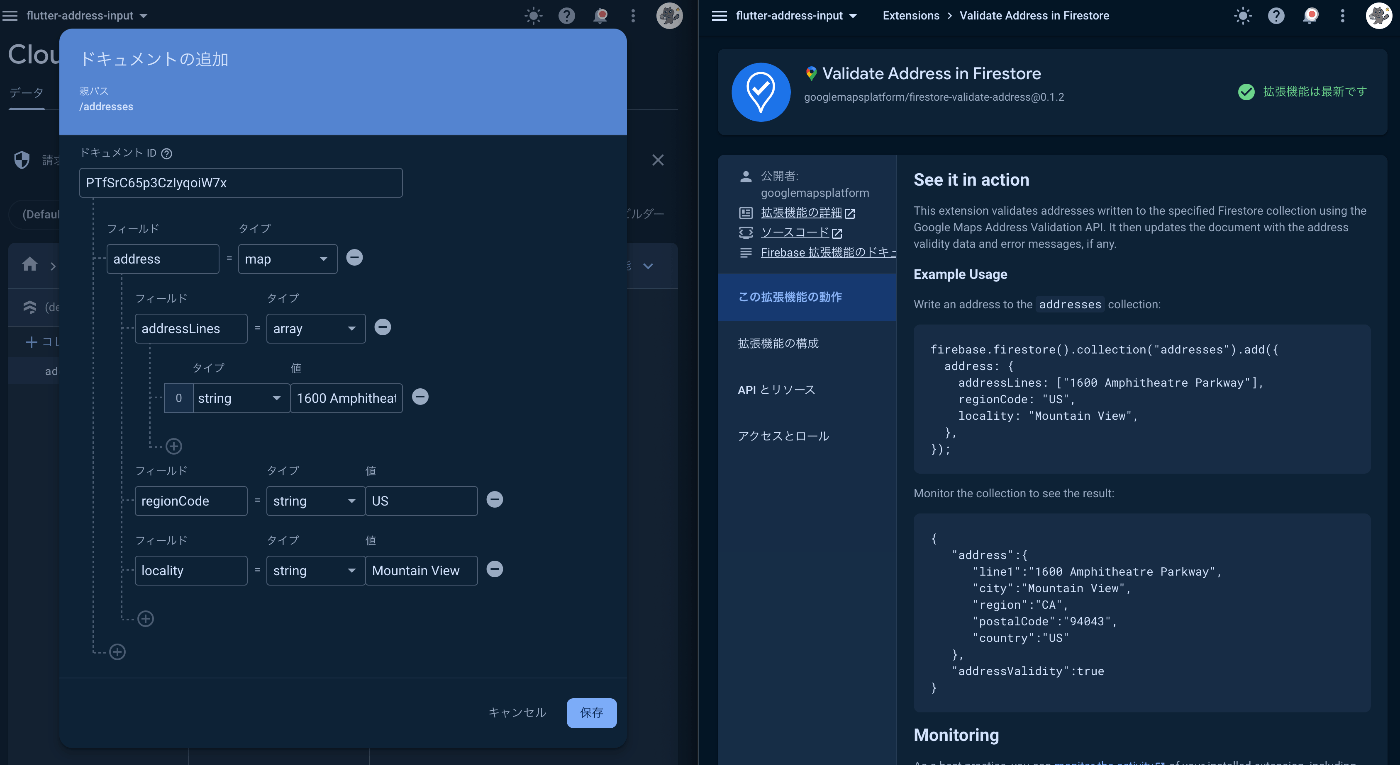Click the /addresses parent path text
This screenshot has width=1400, height=765.
tap(106, 106)
